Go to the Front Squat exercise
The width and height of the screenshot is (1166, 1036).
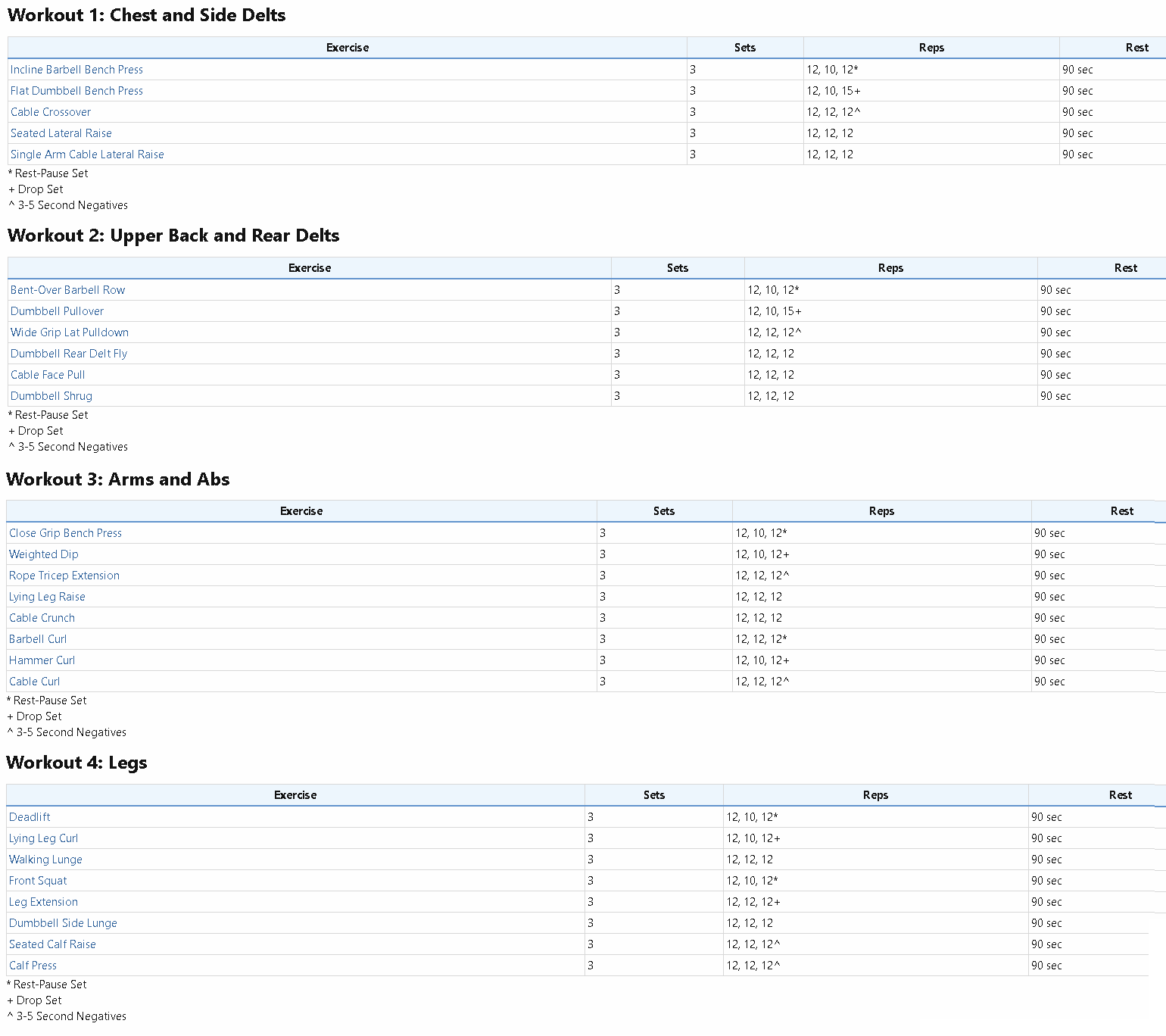point(38,881)
